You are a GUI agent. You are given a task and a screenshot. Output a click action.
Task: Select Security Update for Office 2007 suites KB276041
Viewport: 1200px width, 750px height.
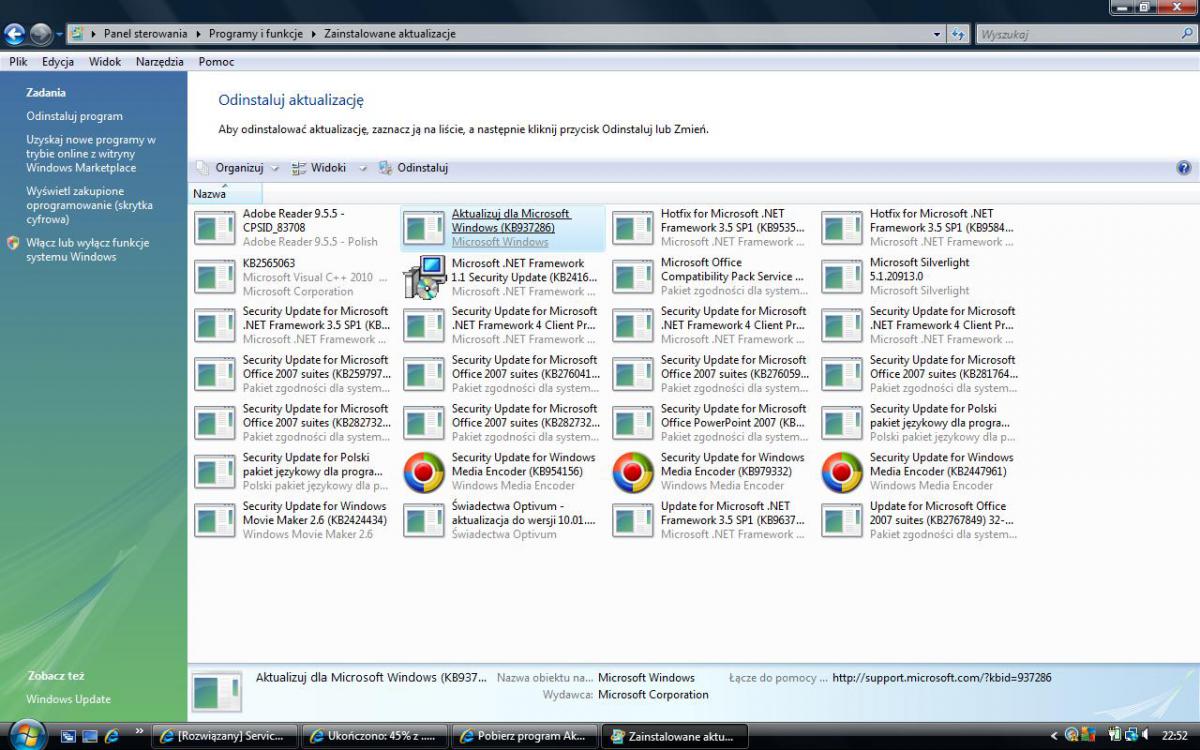pos(503,374)
